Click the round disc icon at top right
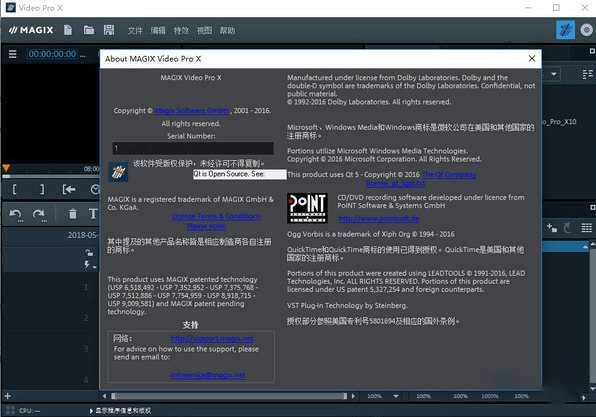This screenshot has height=417, width=596. pyautogui.click(x=586, y=30)
